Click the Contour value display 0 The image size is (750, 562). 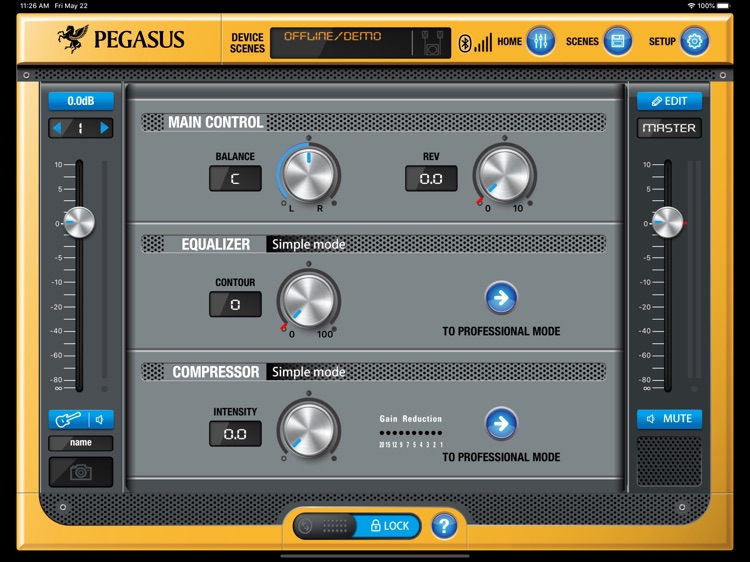click(235, 304)
